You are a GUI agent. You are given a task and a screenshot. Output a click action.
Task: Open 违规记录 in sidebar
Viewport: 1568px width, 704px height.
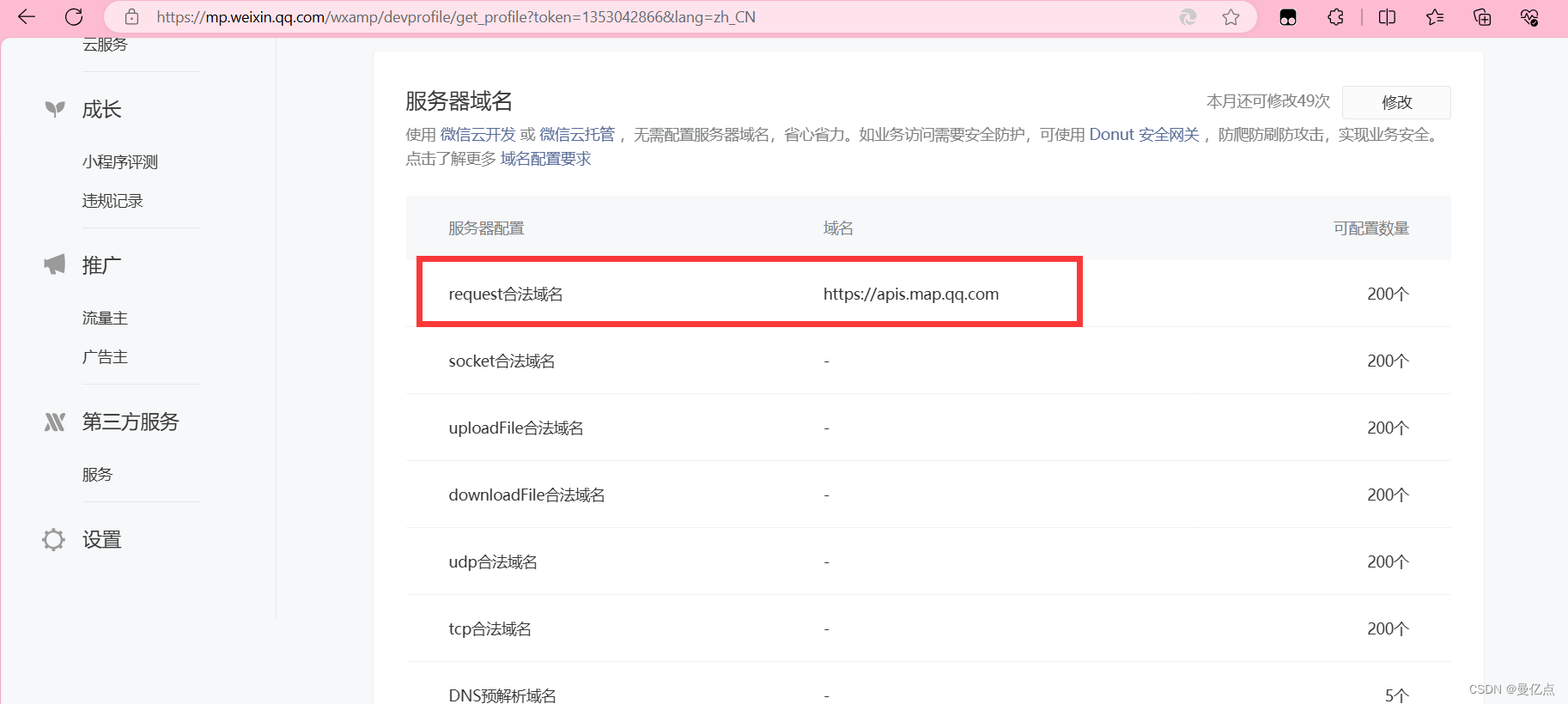tap(112, 201)
